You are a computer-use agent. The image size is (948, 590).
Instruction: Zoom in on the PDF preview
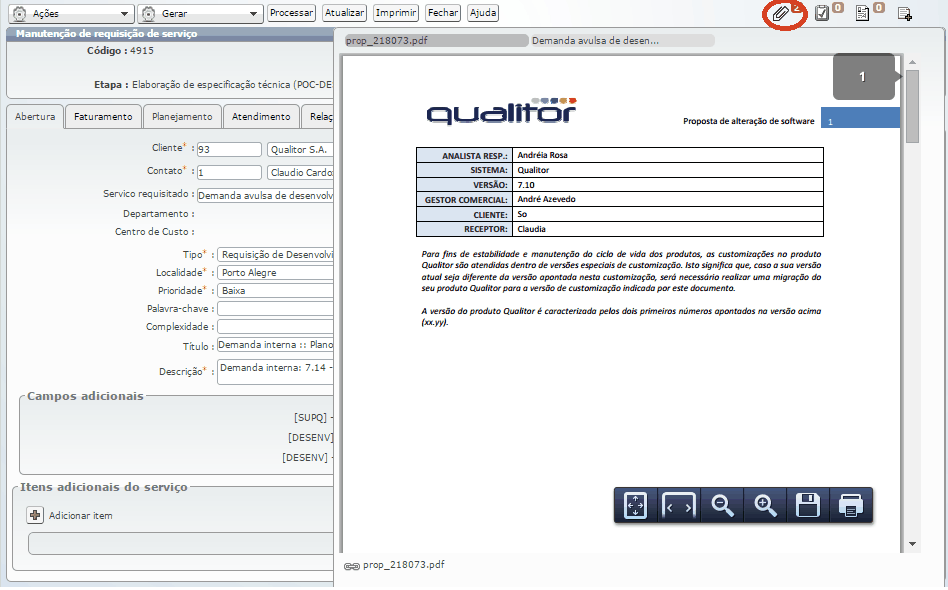click(x=765, y=506)
